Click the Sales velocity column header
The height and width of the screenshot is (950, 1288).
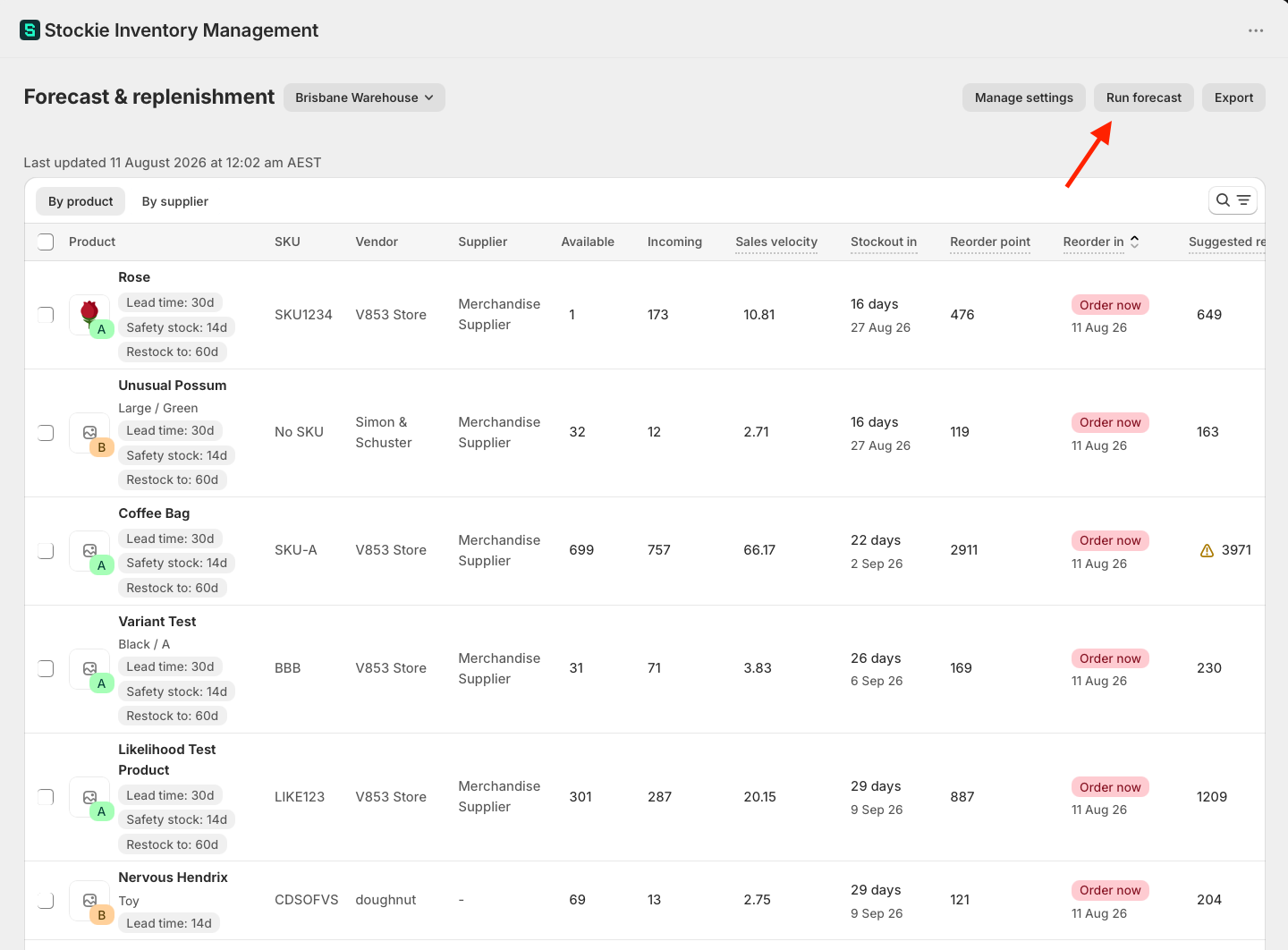pyautogui.click(x=776, y=242)
